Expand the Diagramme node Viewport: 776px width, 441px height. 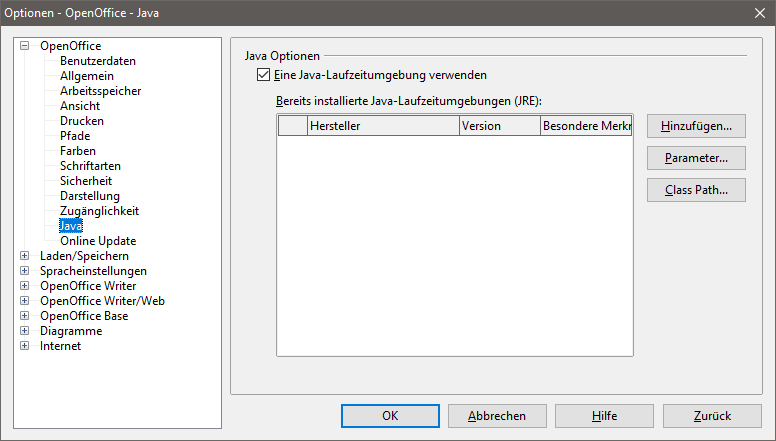click(24, 331)
